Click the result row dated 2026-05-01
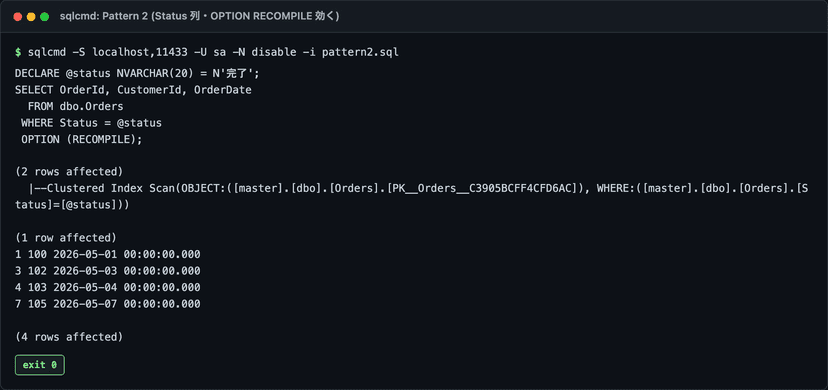The height and width of the screenshot is (390, 828). coord(108,254)
